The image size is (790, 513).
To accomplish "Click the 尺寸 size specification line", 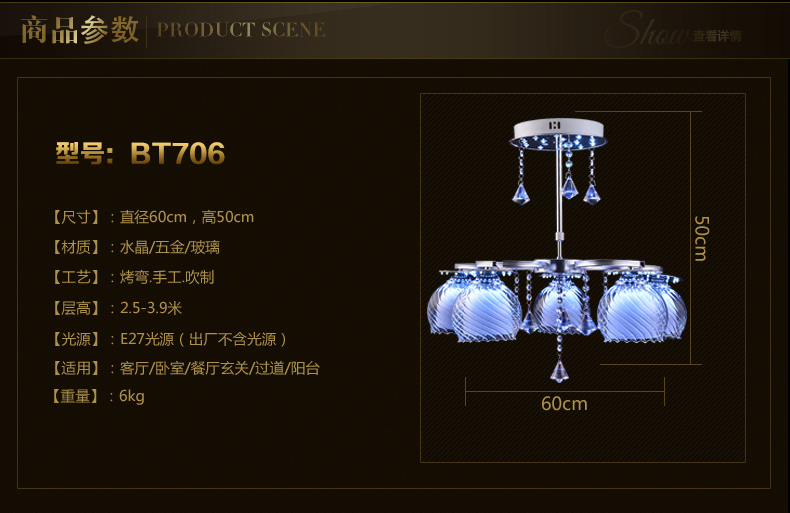I will [x=152, y=217].
